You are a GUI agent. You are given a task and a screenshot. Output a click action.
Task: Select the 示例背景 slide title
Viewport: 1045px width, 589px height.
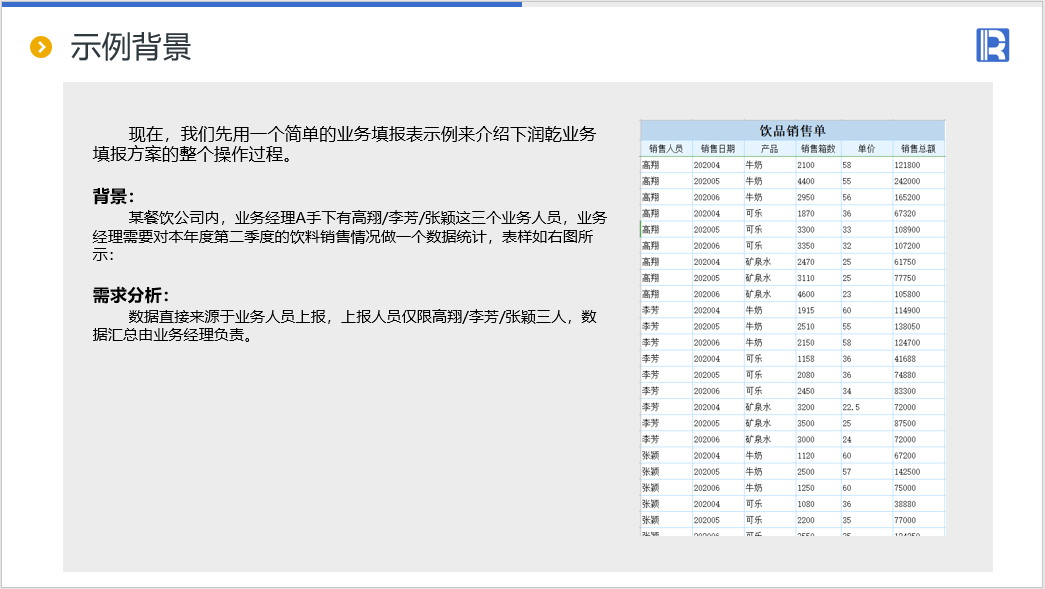(x=131, y=47)
